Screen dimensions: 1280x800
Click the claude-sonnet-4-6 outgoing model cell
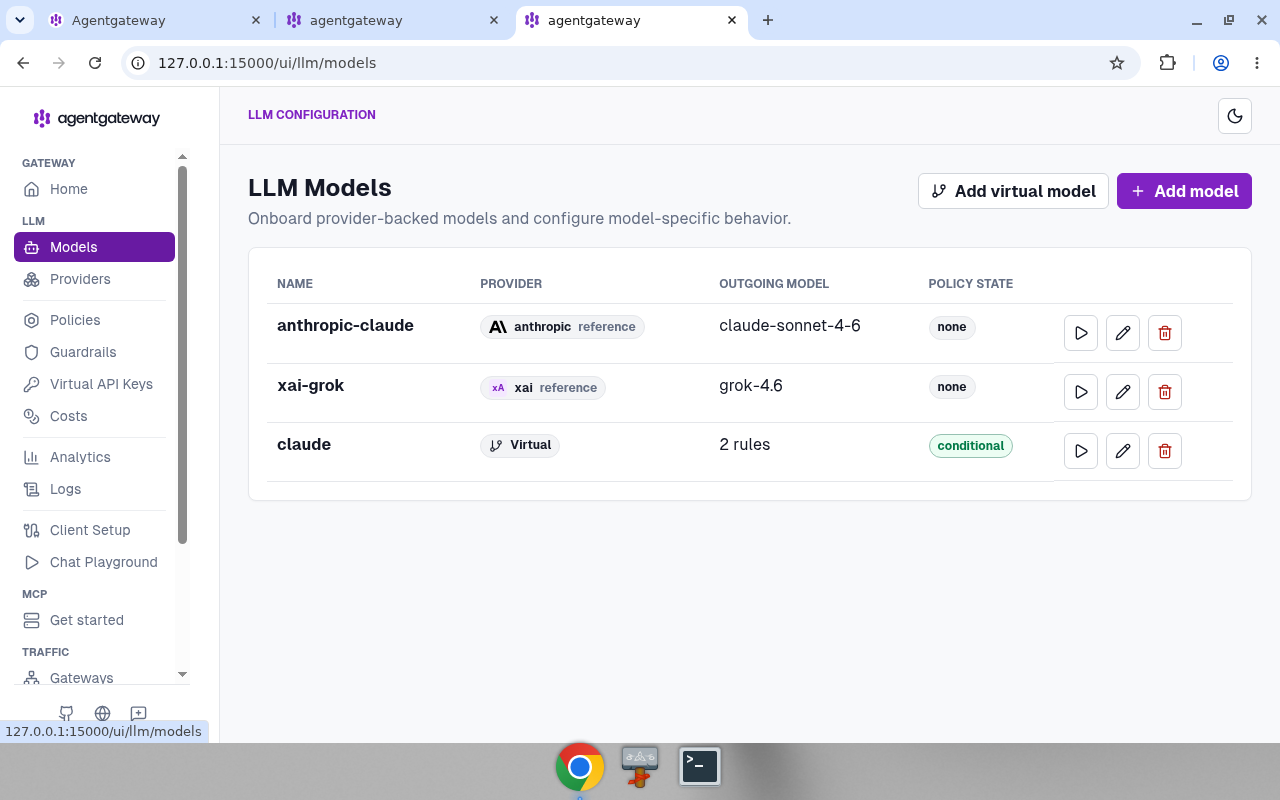click(x=790, y=326)
